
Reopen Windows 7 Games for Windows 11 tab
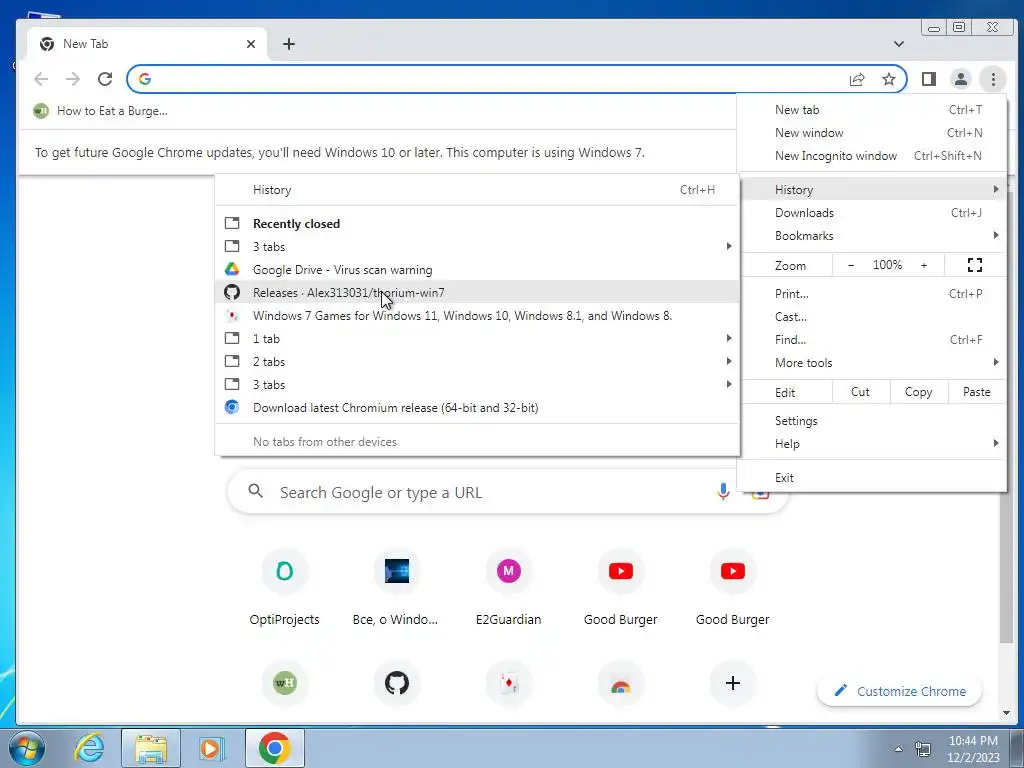[477, 315]
